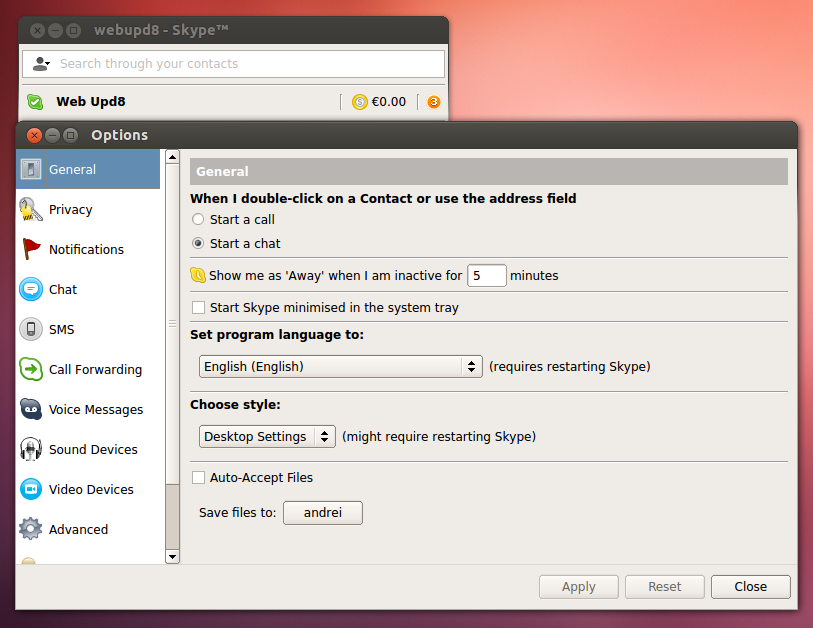Click the Voice Messages cassette icon
Viewport: 813px width, 628px height.
pyautogui.click(x=31, y=409)
